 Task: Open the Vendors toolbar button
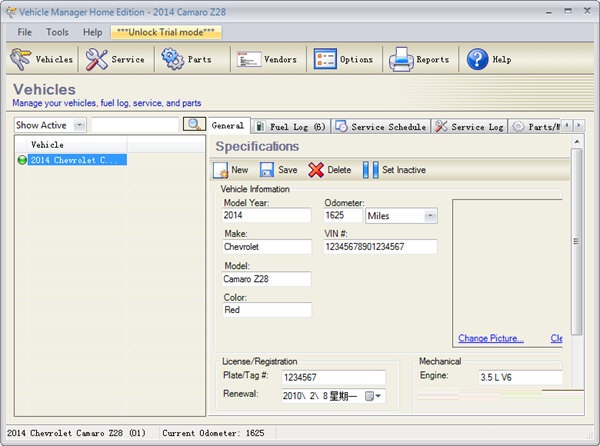tap(267, 59)
